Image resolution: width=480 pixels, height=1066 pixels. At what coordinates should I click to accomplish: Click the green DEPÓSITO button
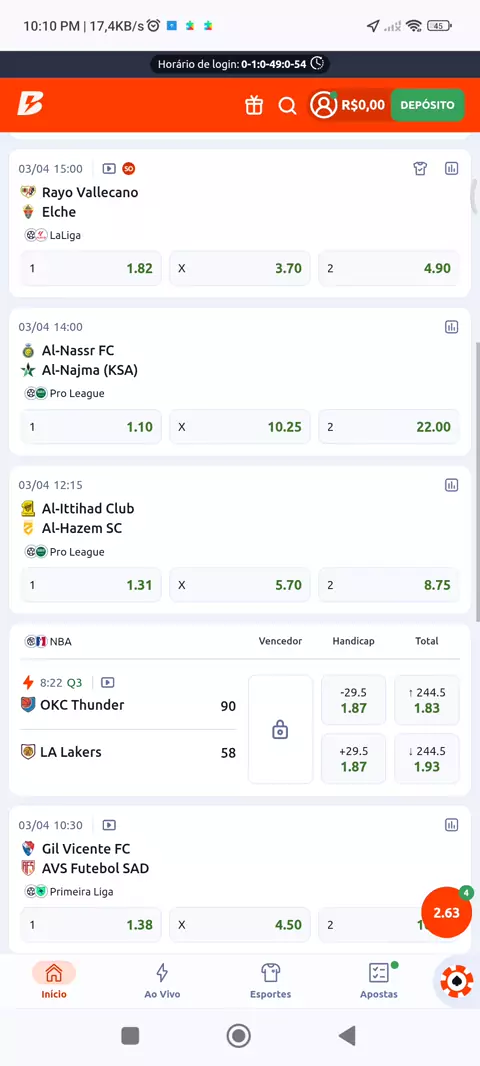pyautogui.click(x=428, y=105)
